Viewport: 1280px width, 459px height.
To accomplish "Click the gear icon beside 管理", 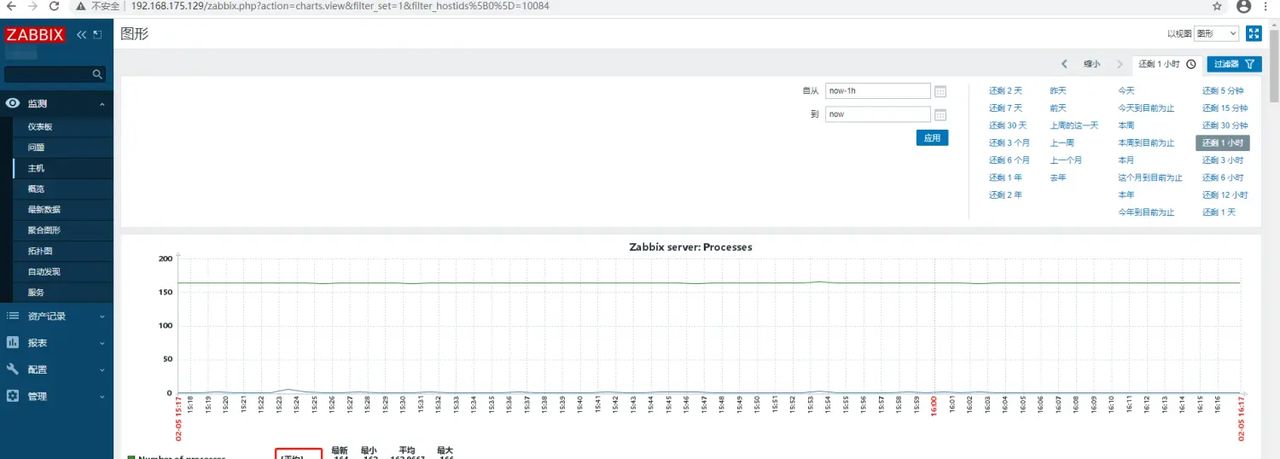I will pos(13,395).
